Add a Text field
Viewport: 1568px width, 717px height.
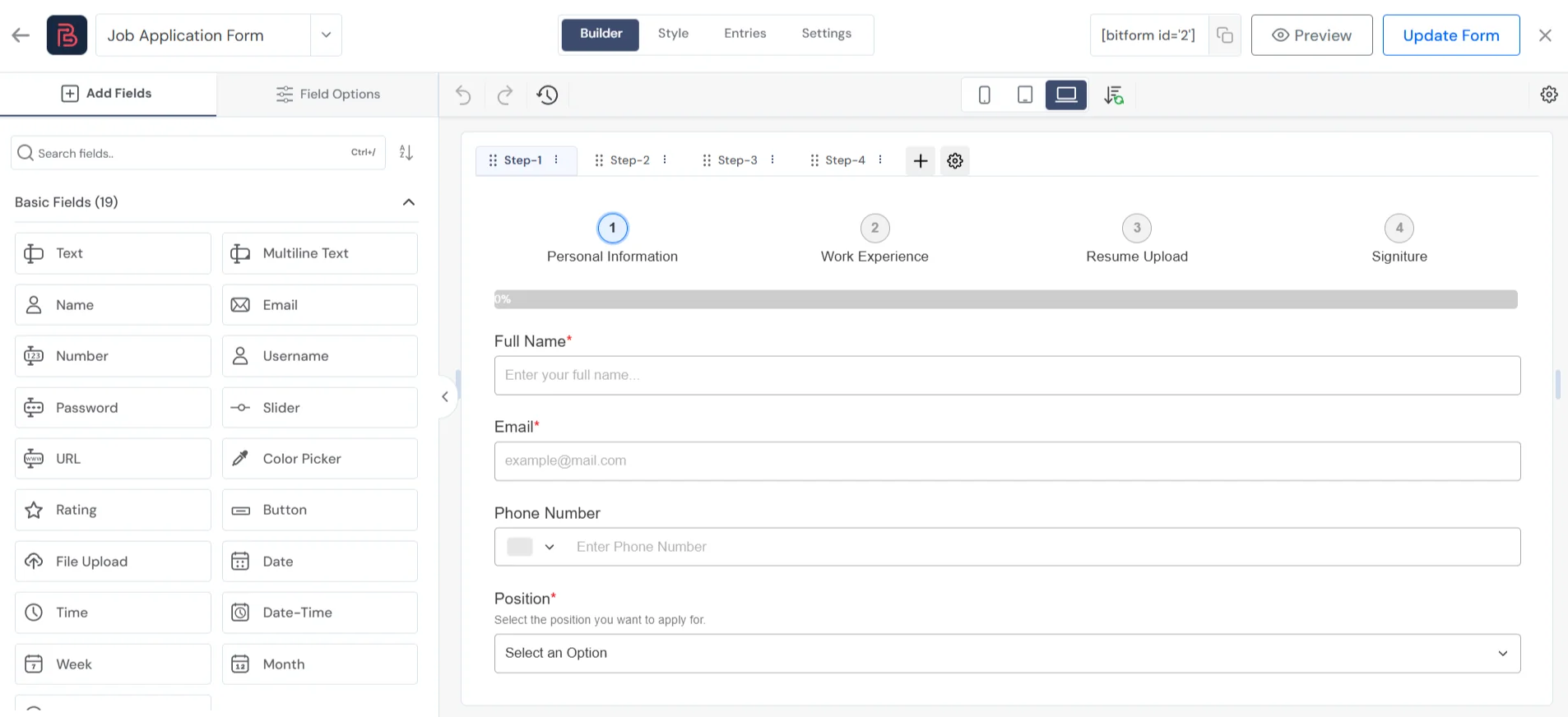point(113,253)
